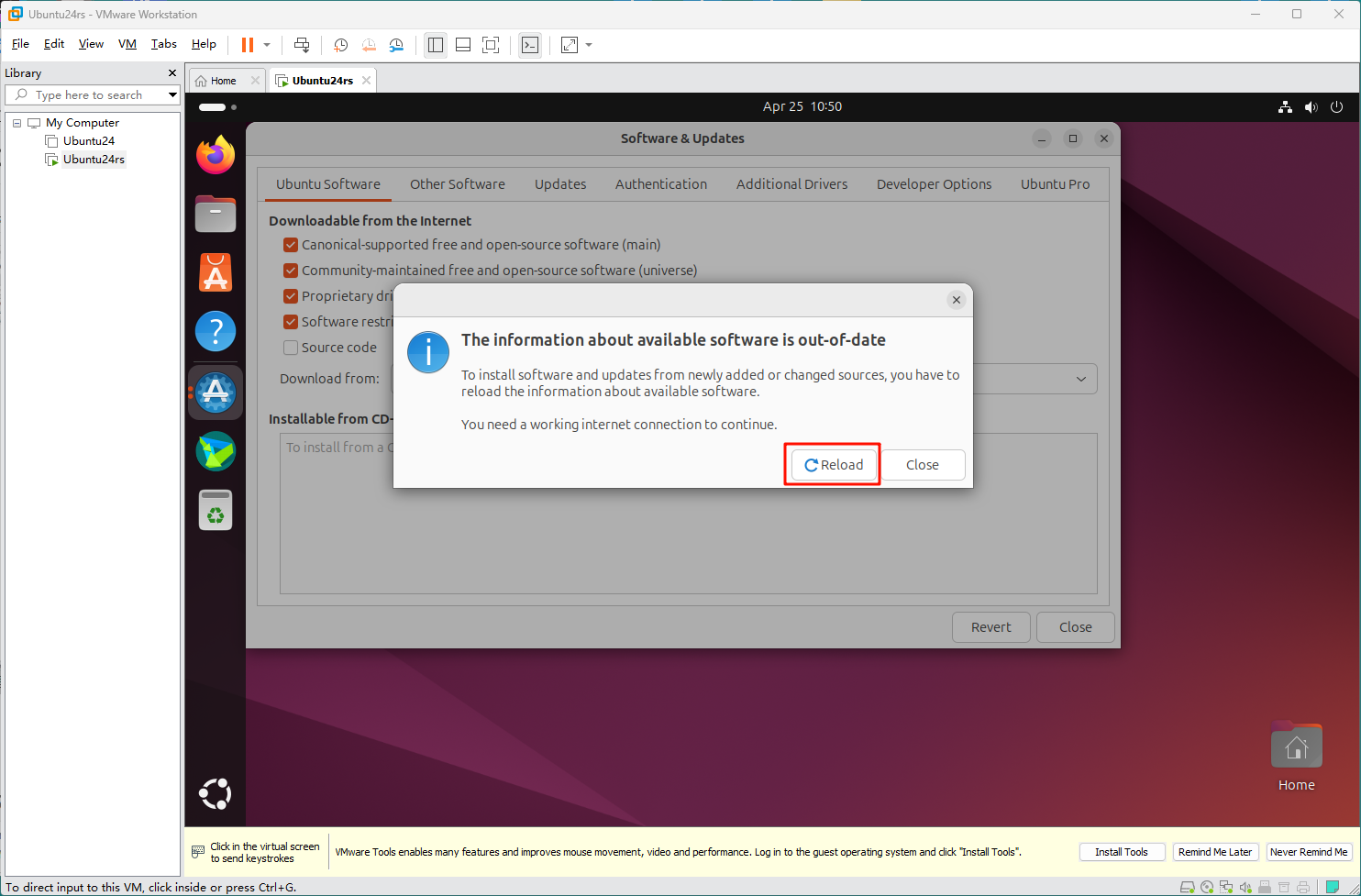Open the Help menu
Image resolution: width=1361 pixels, height=896 pixels.
[204, 44]
